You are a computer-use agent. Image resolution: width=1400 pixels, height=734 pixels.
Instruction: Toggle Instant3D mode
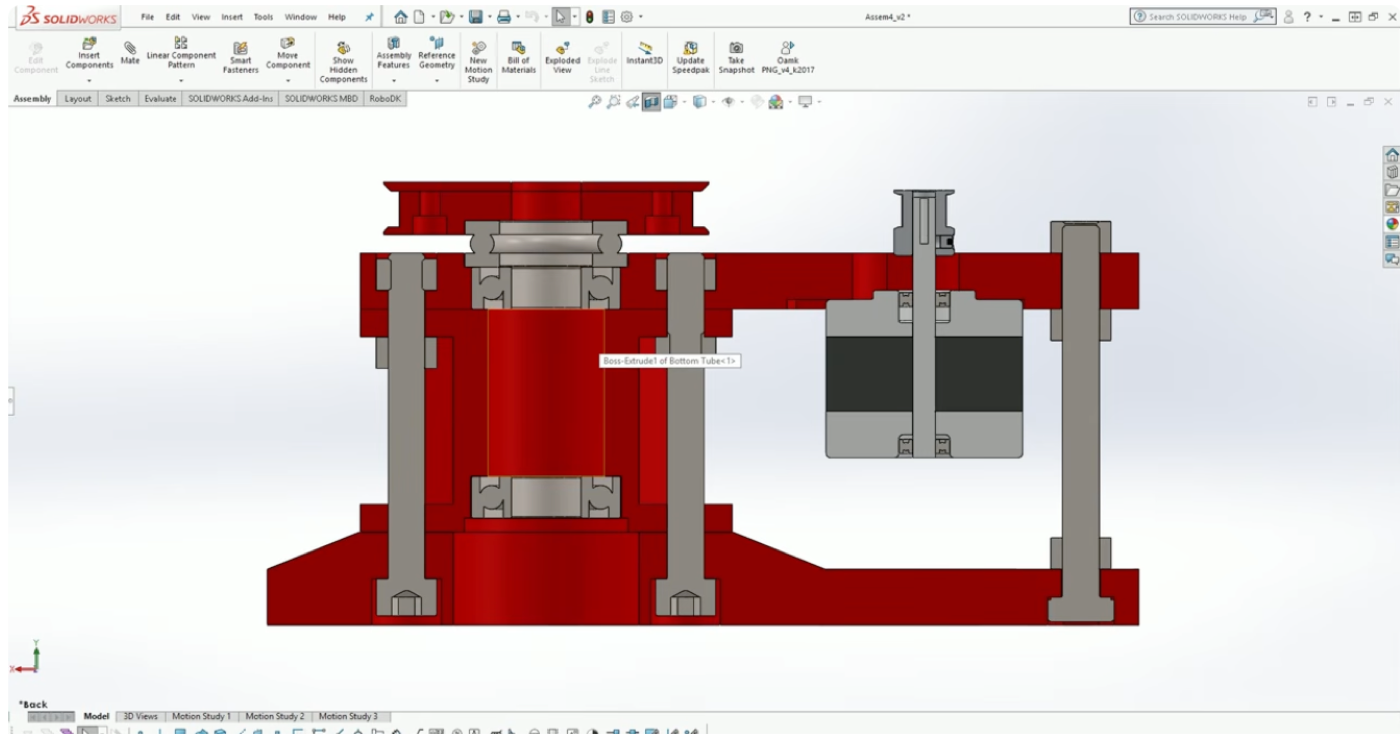(x=645, y=54)
